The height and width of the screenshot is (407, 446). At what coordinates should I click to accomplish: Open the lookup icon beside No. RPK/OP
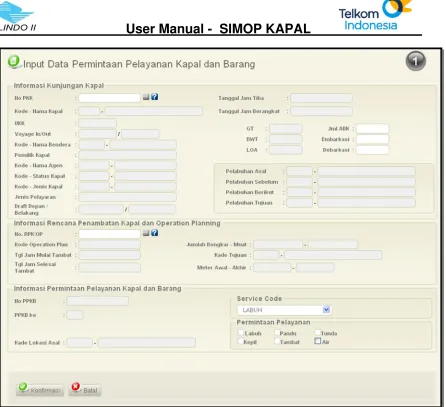click(146, 233)
